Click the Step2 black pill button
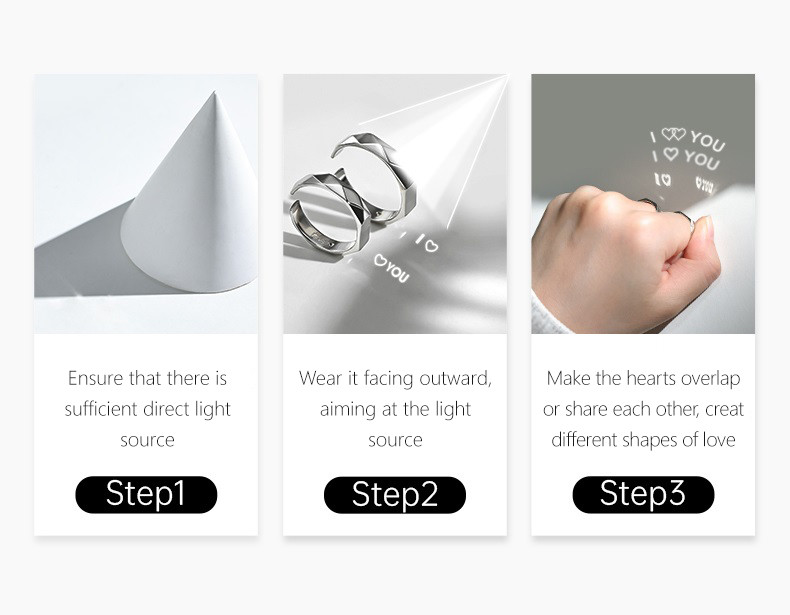The width and height of the screenshot is (790, 615). coord(394,495)
